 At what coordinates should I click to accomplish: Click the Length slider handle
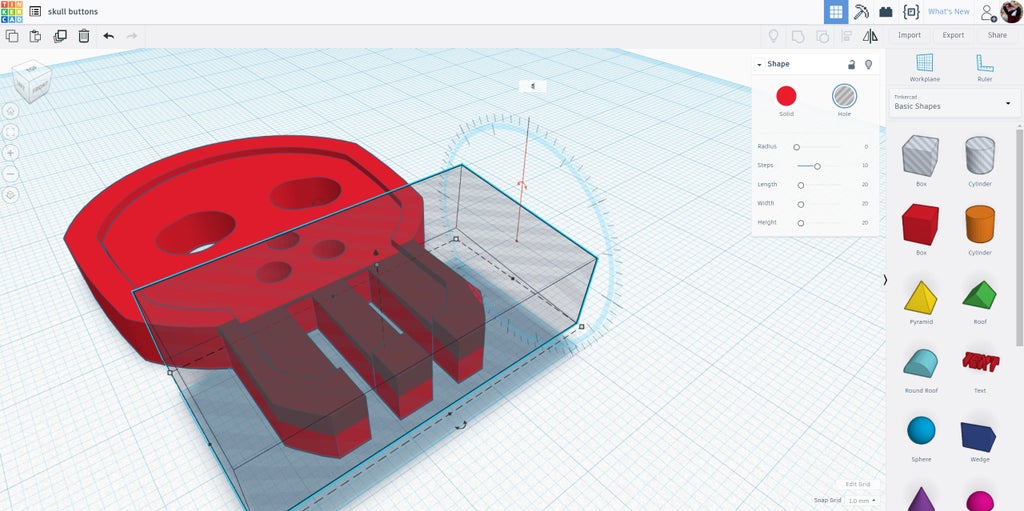click(800, 185)
